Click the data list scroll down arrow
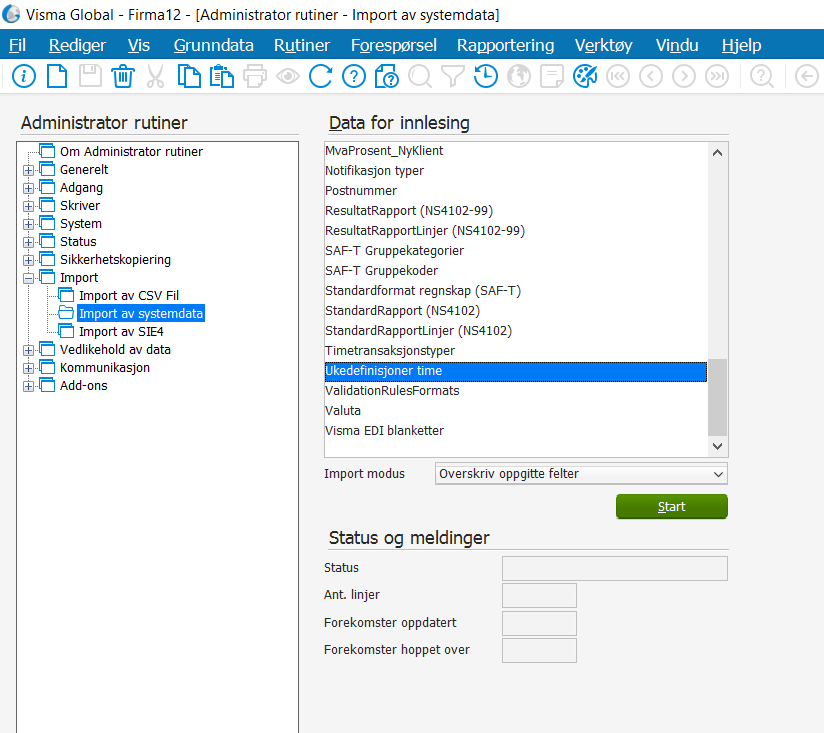This screenshot has height=733, width=824. click(x=717, y=446)
